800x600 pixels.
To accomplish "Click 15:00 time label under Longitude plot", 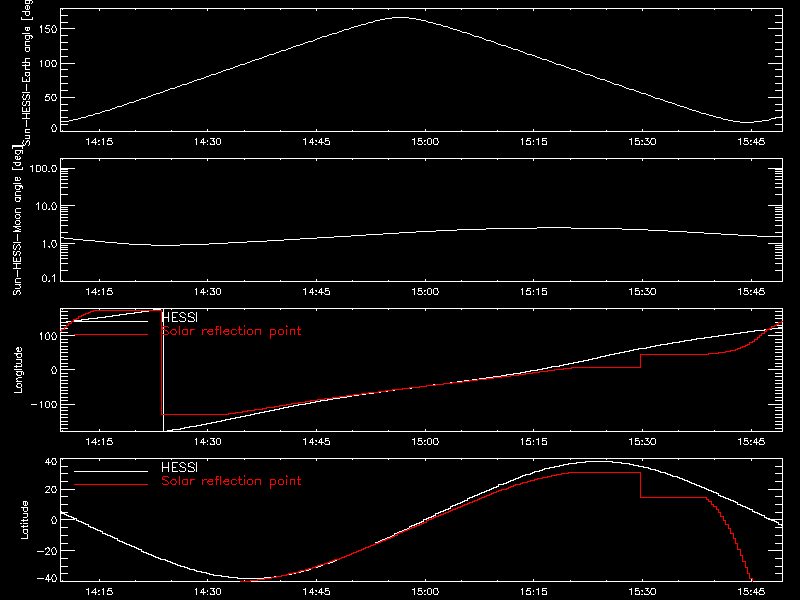I will 425,442.
